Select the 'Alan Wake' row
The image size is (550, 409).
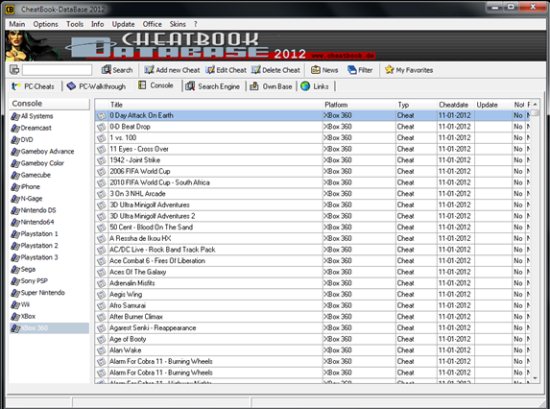(x=313, y=350)
